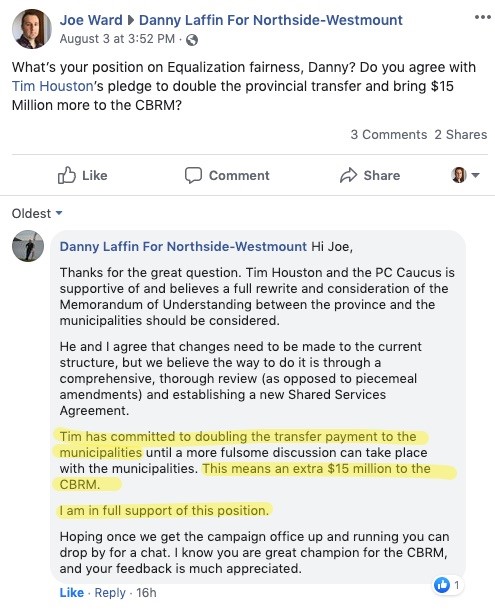495x610 pixels.
Task: Open Danny Laffin For Northside-Westmount page in header
Action: (x=271, y=20)
